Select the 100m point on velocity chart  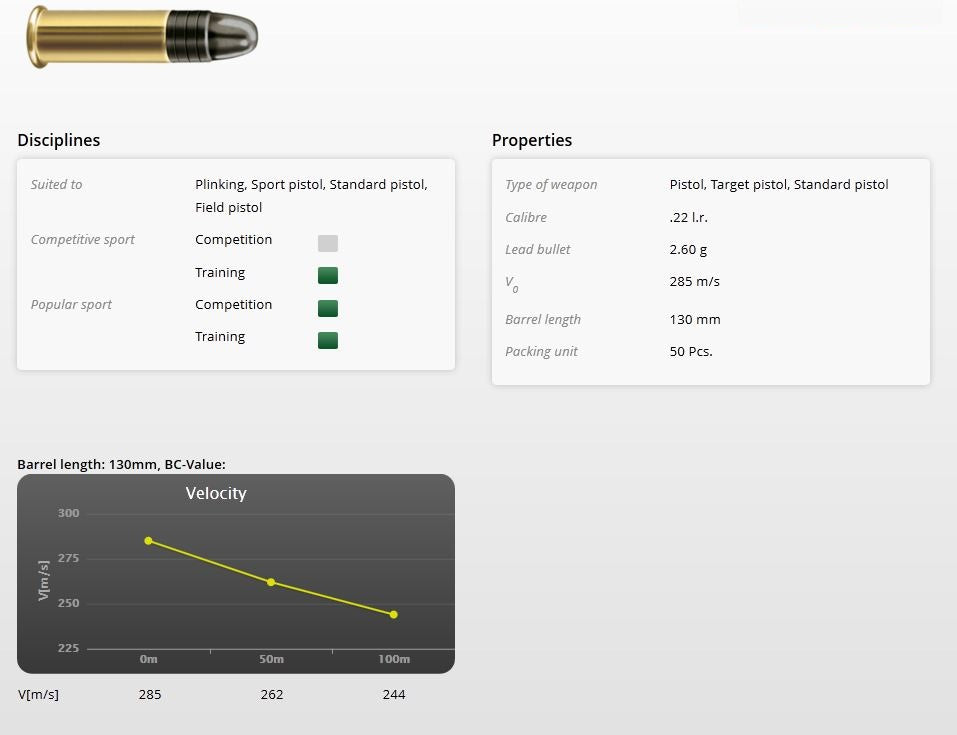(394, 615)
